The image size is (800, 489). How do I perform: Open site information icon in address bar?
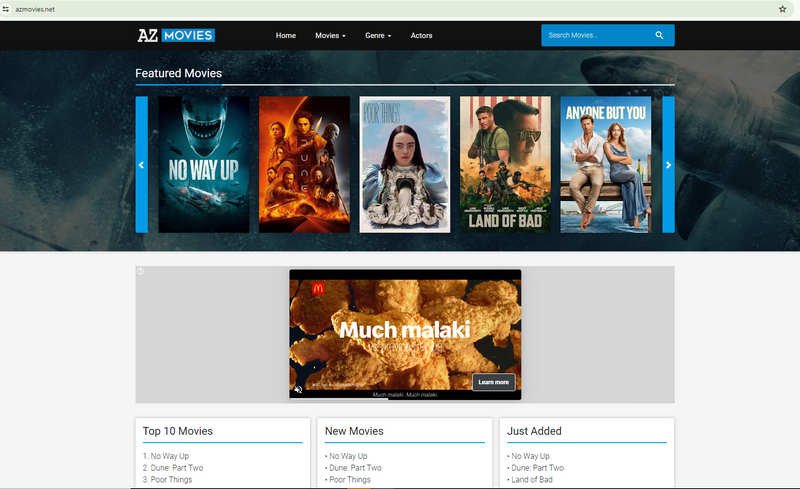[x=6, y=9]
